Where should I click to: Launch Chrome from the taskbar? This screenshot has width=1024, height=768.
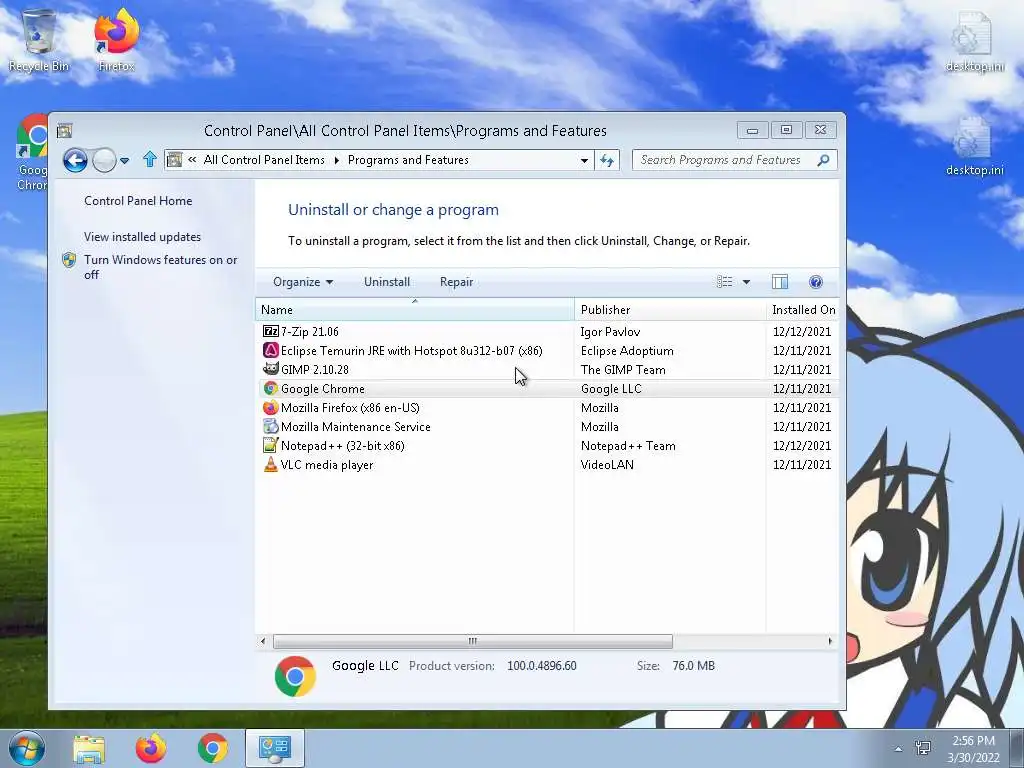(x=213, y=748)
